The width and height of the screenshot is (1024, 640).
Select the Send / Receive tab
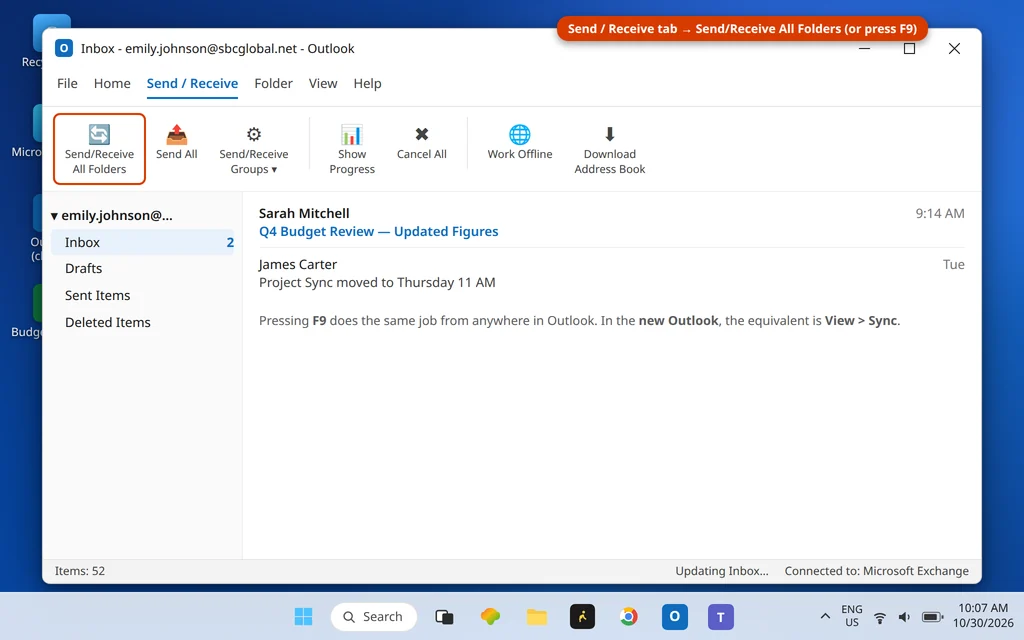tap(192, 84)
